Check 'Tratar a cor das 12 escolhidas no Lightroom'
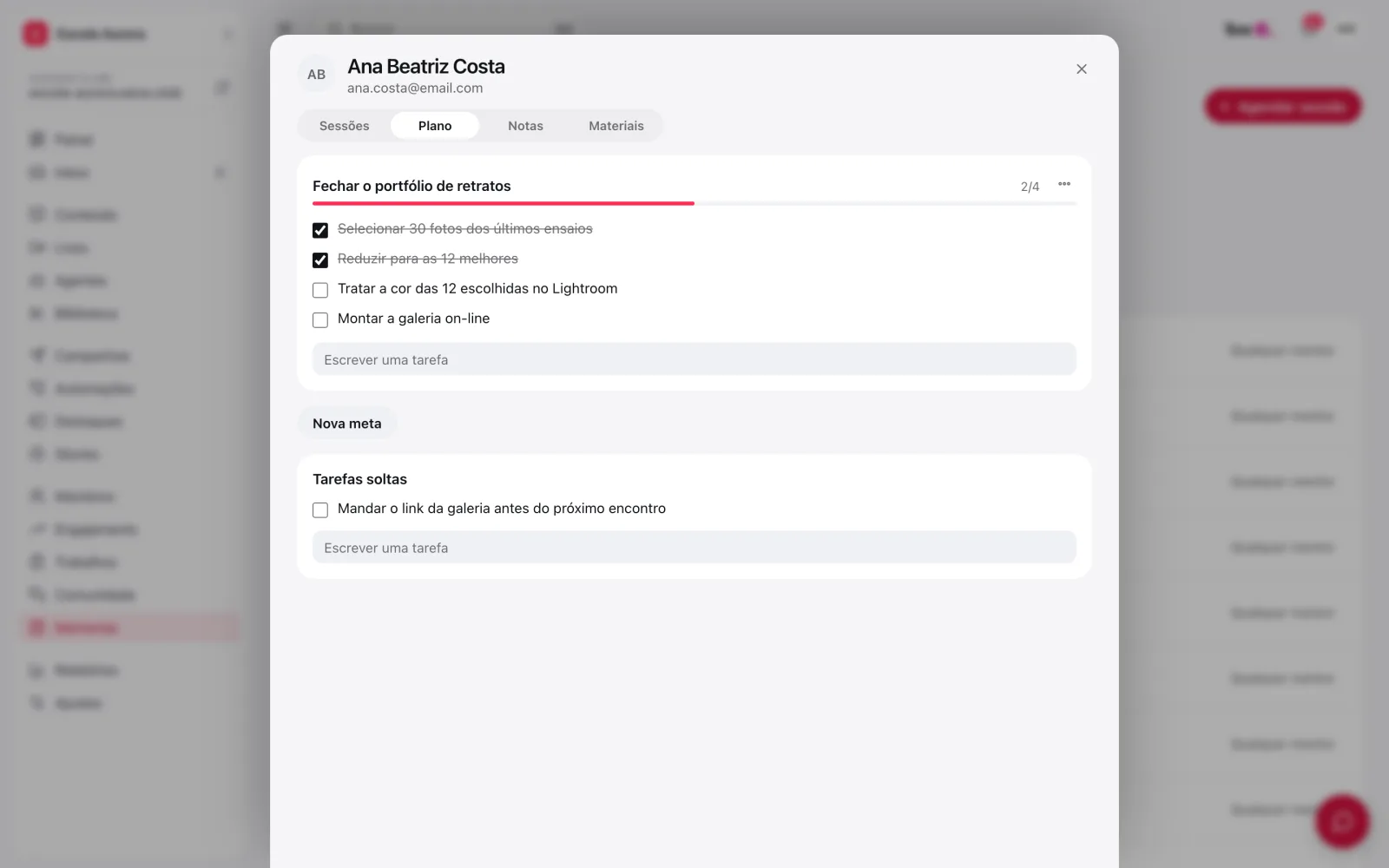This screenshot has height=868, width=1389. point(320,290)
